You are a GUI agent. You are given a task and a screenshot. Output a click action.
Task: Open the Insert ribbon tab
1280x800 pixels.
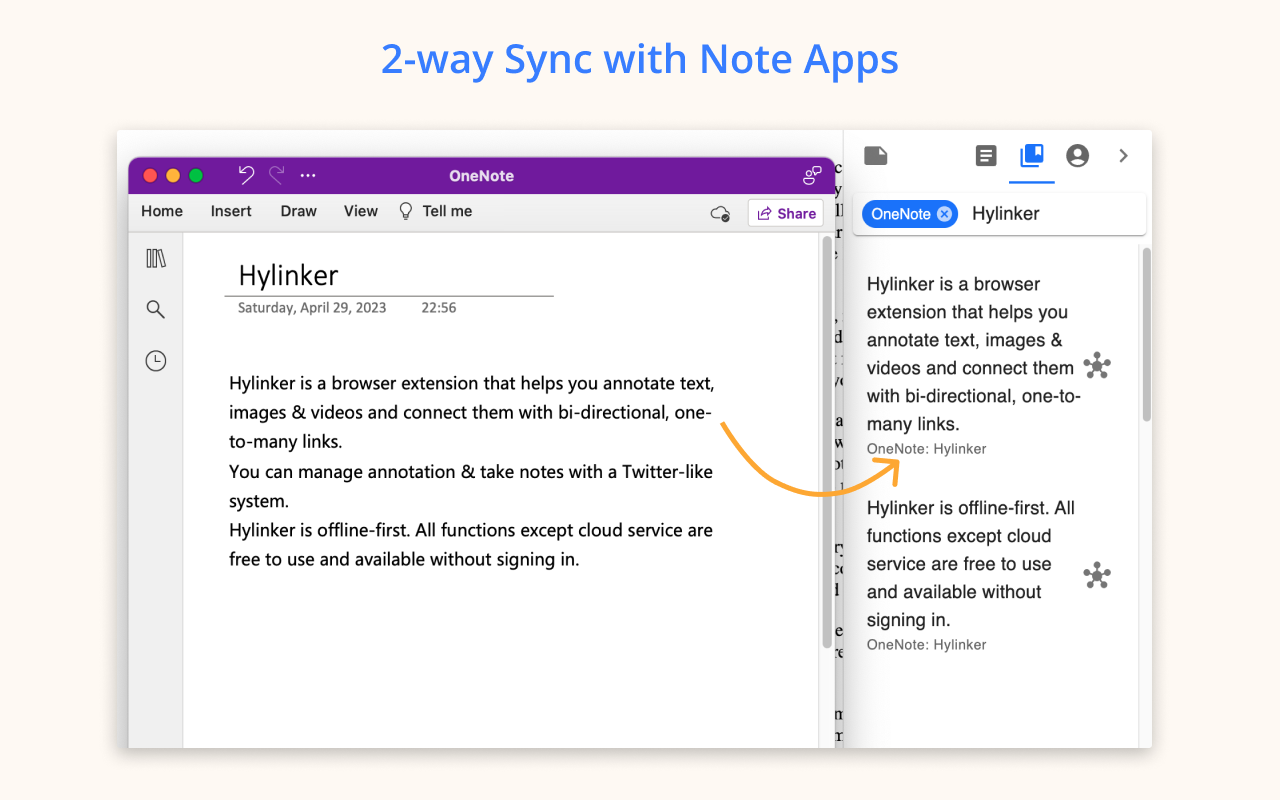[x=231, y=211]
